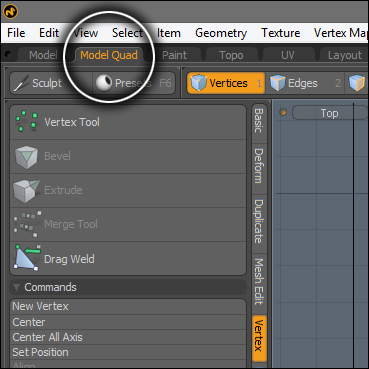The image size is (369, 369).
Task: Click the Extrude tool
Action: (x=128, y=190)
